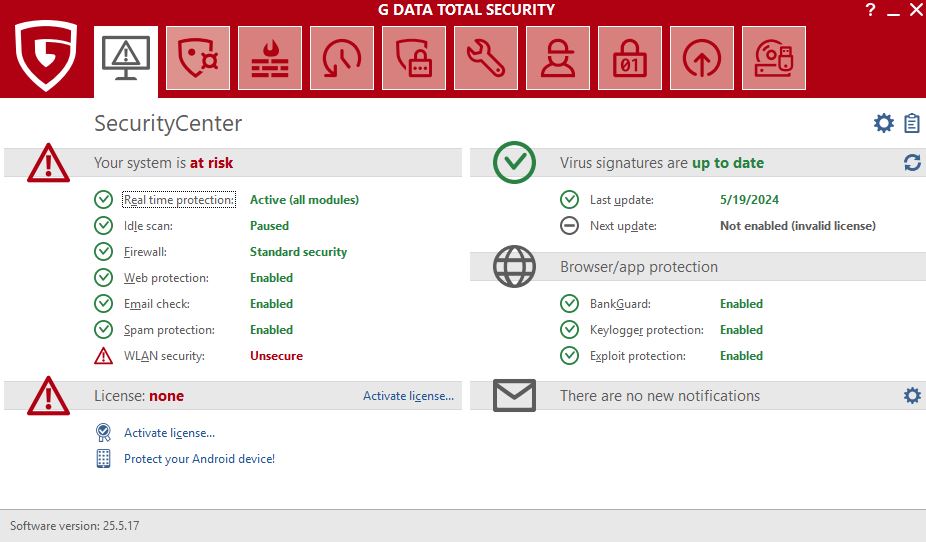Open the Virus protection module icon

[x=198, y=58]
